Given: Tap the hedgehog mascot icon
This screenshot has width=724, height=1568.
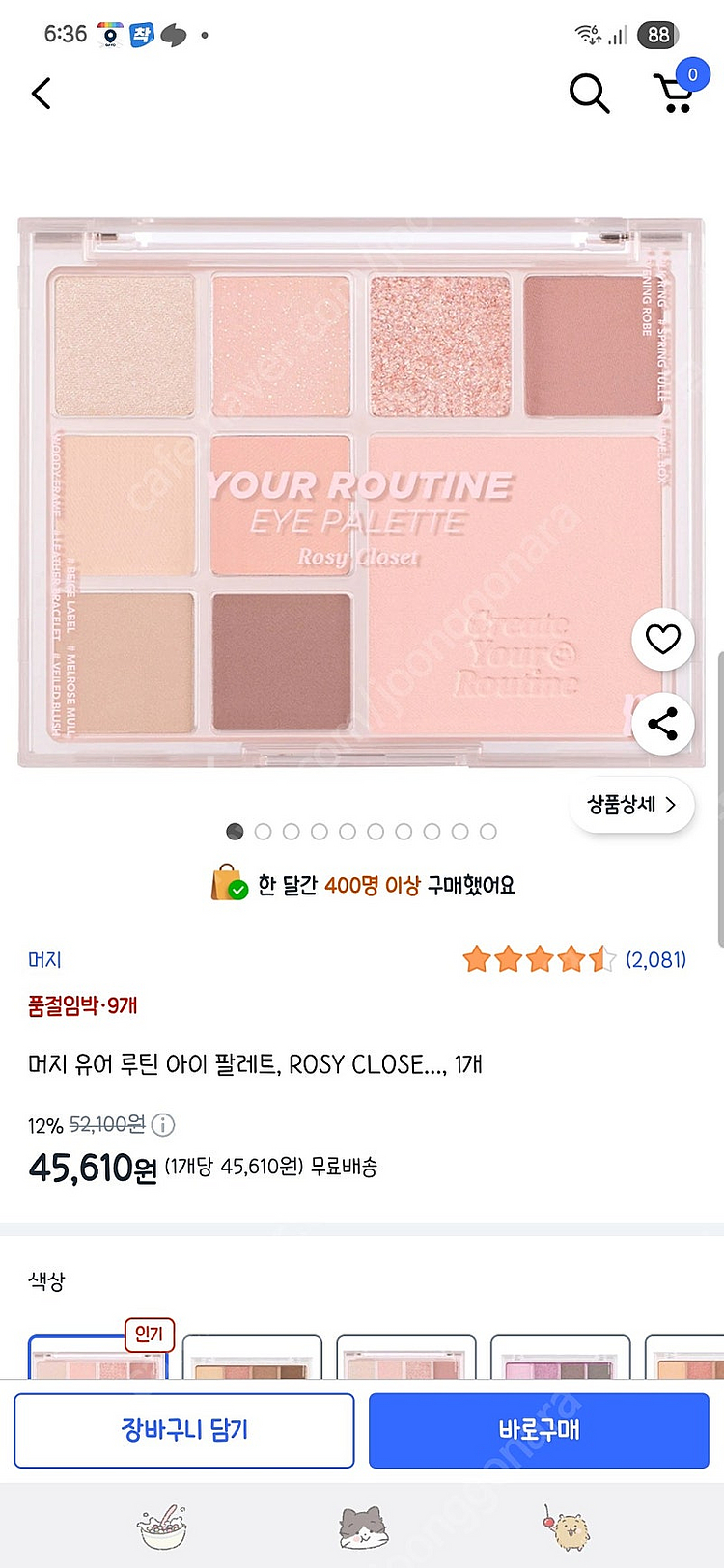Looking at the screenshot, I should 568,1527.
